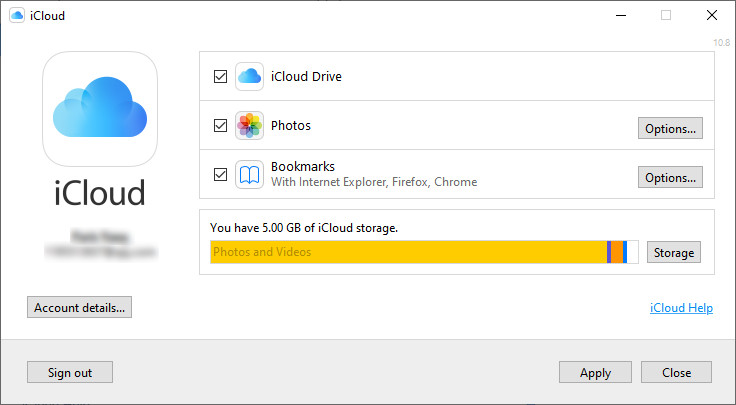Image resolution: width=736 pixels, height=405 pixels.
Task: Click the Close button at bottom
Action: point(676,372)
